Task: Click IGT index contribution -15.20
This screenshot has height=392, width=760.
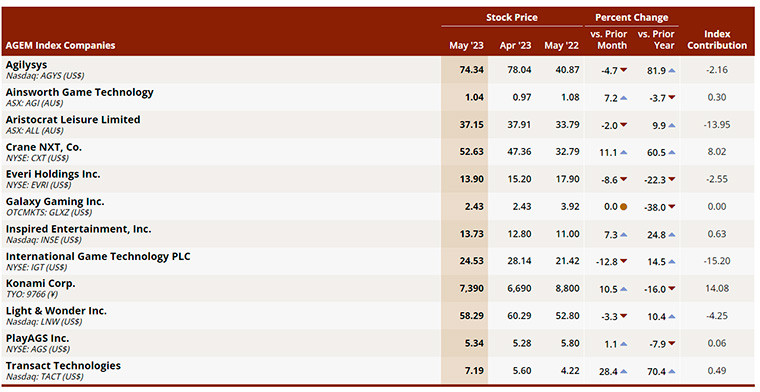Action: pos(717,262)
